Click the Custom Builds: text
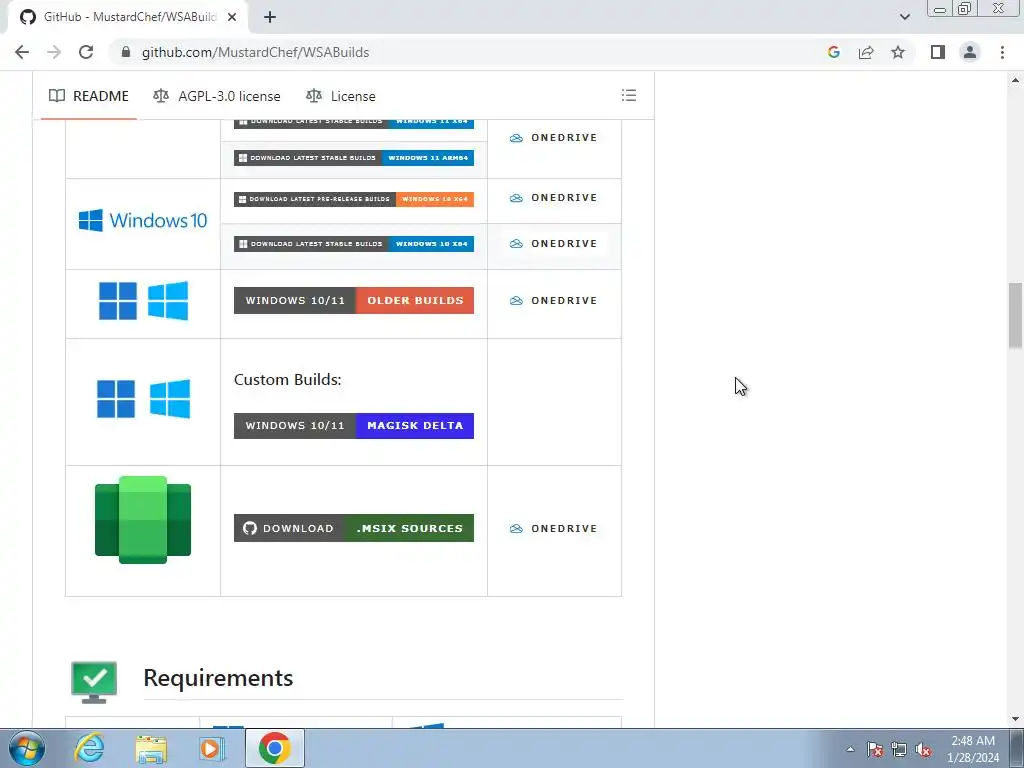 pos(287,379)
